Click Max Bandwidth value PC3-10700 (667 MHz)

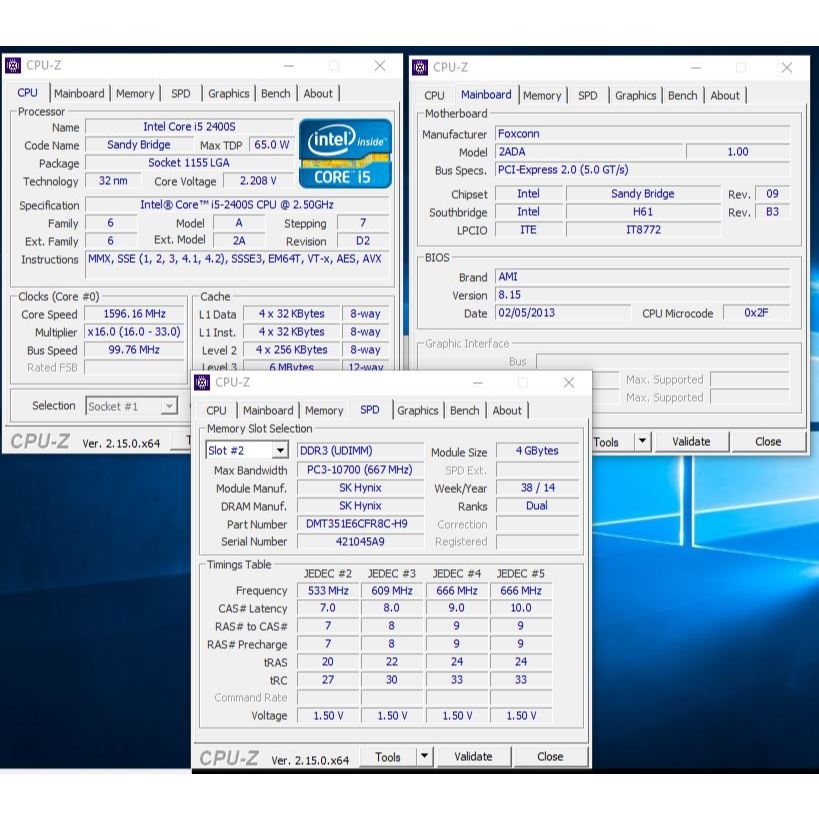coord(360,470)
